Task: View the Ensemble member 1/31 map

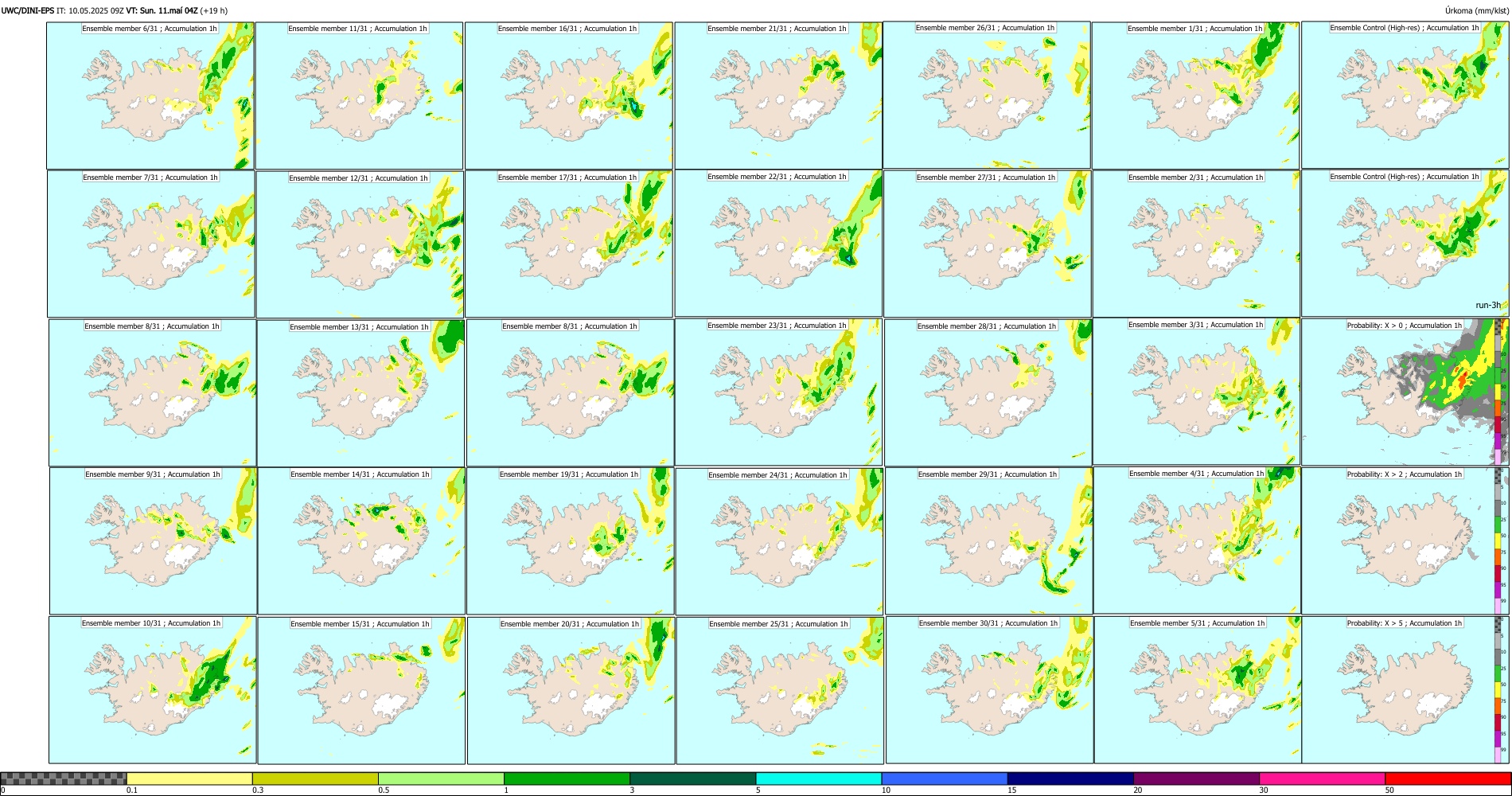Action: pyautogui.click(x=1196, y=96)
